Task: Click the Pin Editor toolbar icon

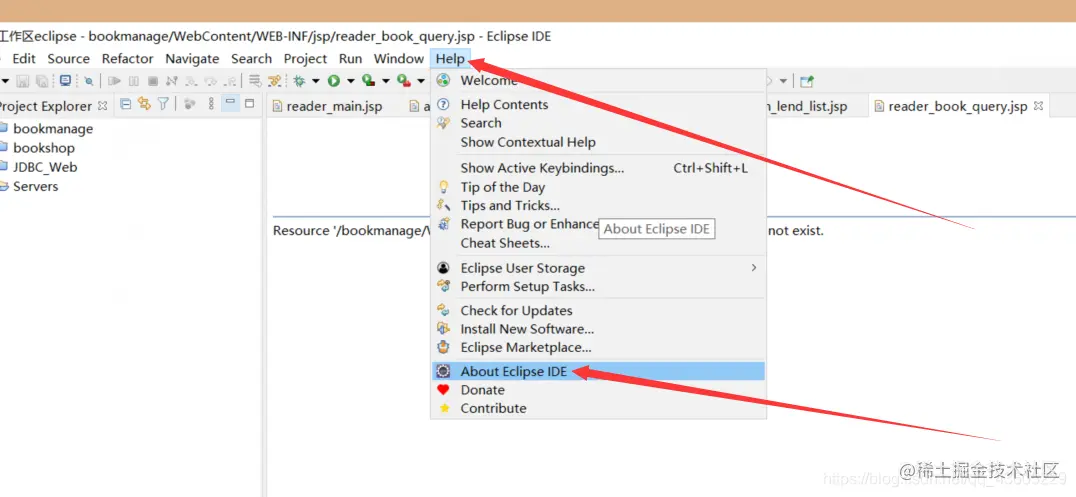Action: point(807,81)
